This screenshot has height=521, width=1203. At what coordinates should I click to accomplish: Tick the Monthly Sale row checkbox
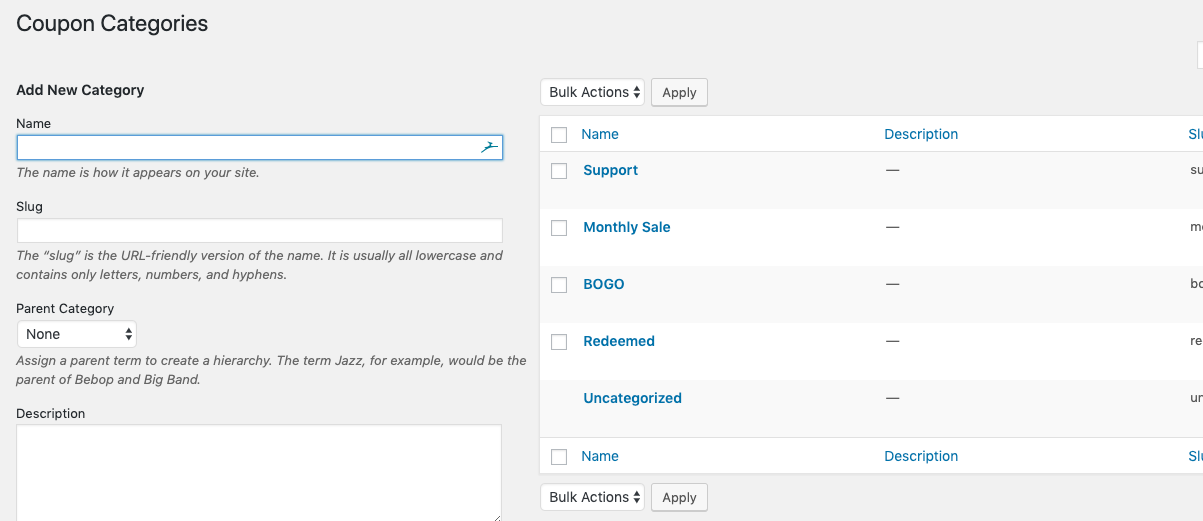point(559,228)
